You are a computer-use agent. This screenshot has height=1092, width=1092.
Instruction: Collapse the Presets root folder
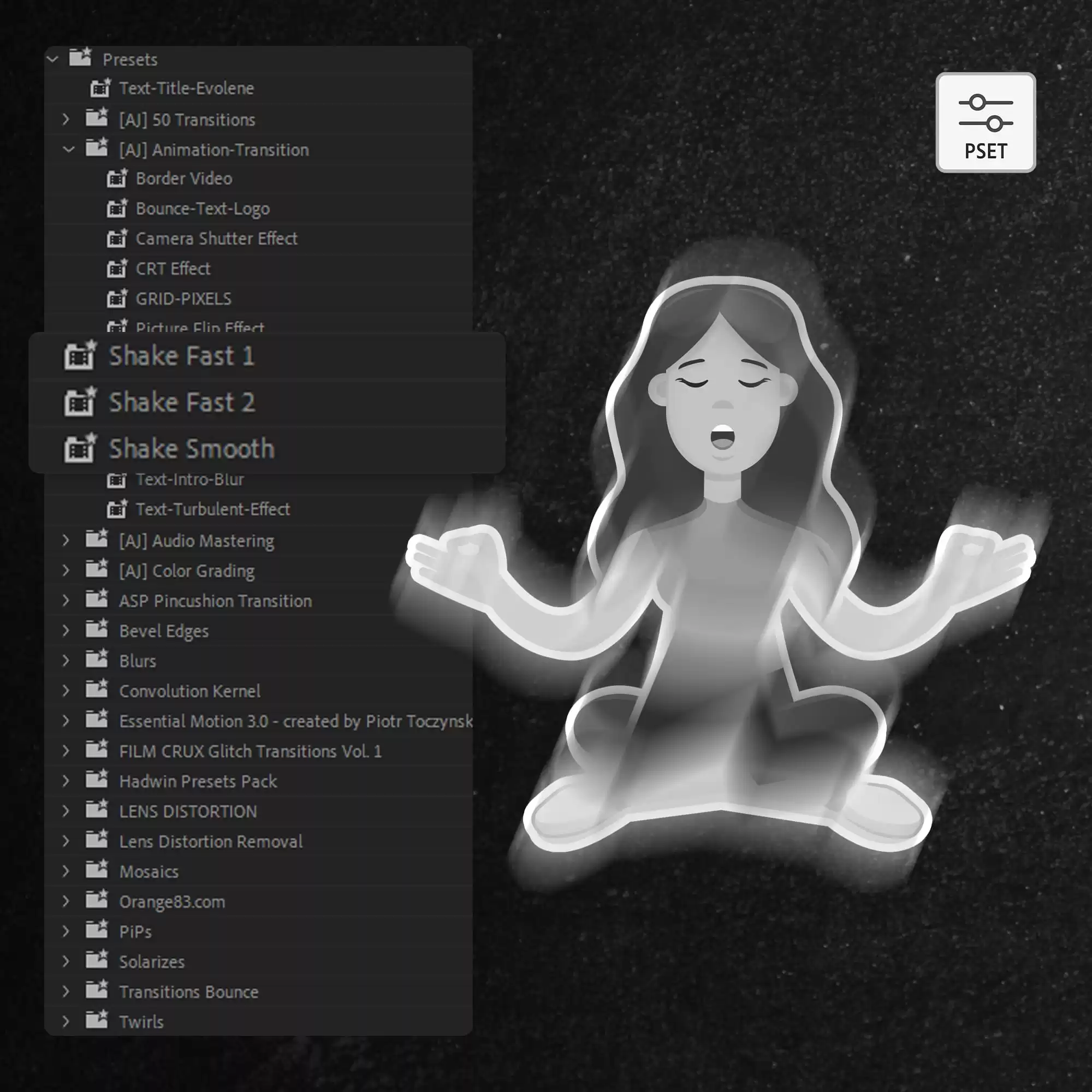[52, 59]
